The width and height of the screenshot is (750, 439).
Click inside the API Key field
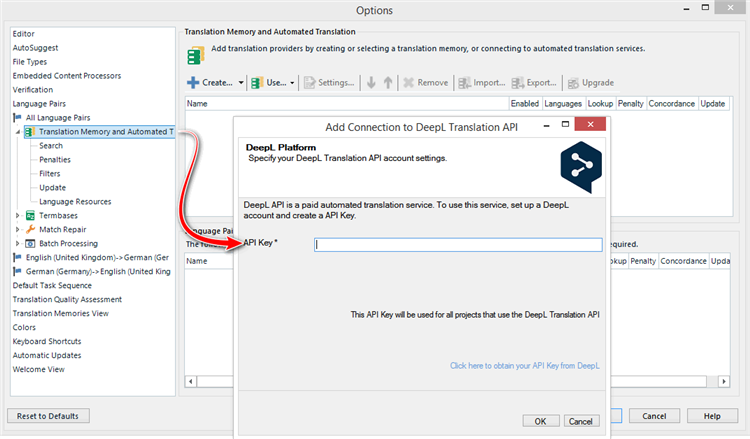pyautogui.click(x=457, y=244)
